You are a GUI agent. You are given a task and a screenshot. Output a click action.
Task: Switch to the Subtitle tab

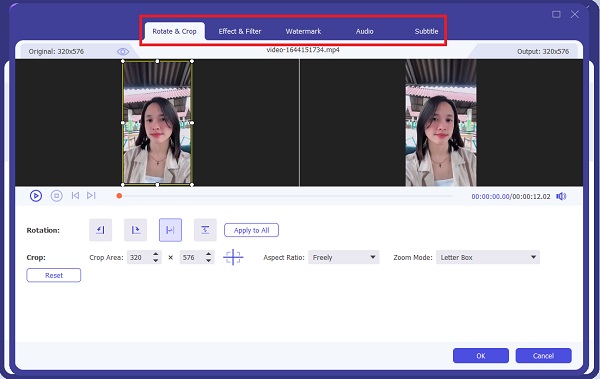click(426, 31)
